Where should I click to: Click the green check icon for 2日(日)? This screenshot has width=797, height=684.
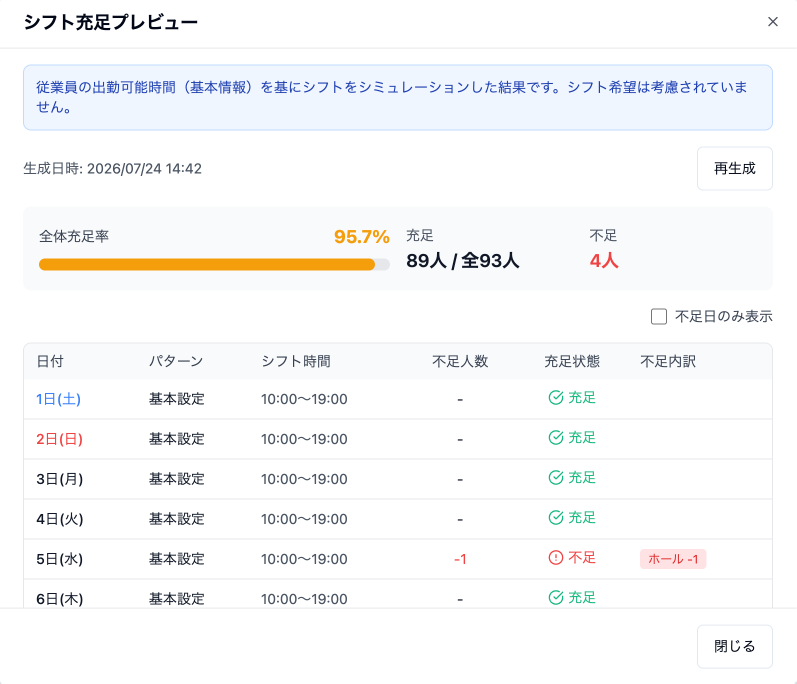click(x=556, y=438)
